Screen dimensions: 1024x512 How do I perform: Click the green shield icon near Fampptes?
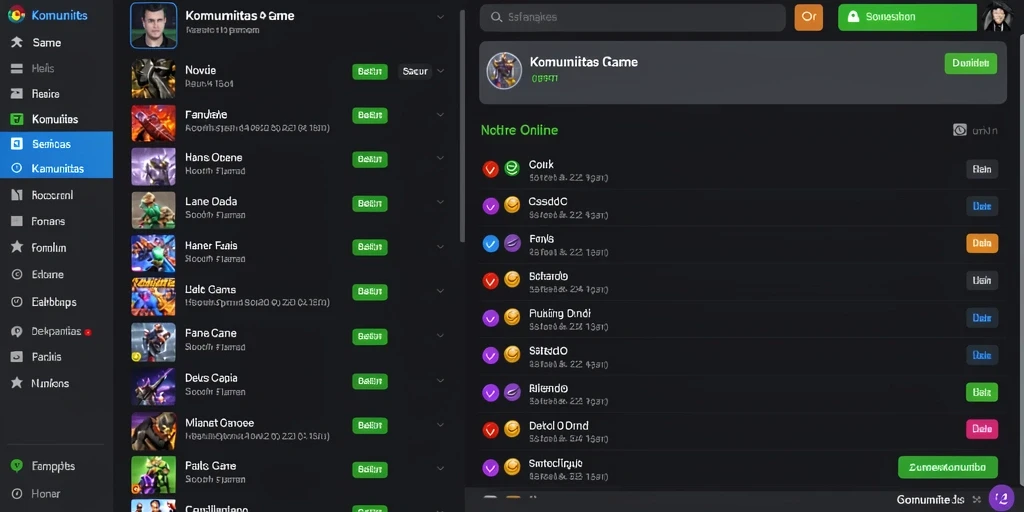17,466
